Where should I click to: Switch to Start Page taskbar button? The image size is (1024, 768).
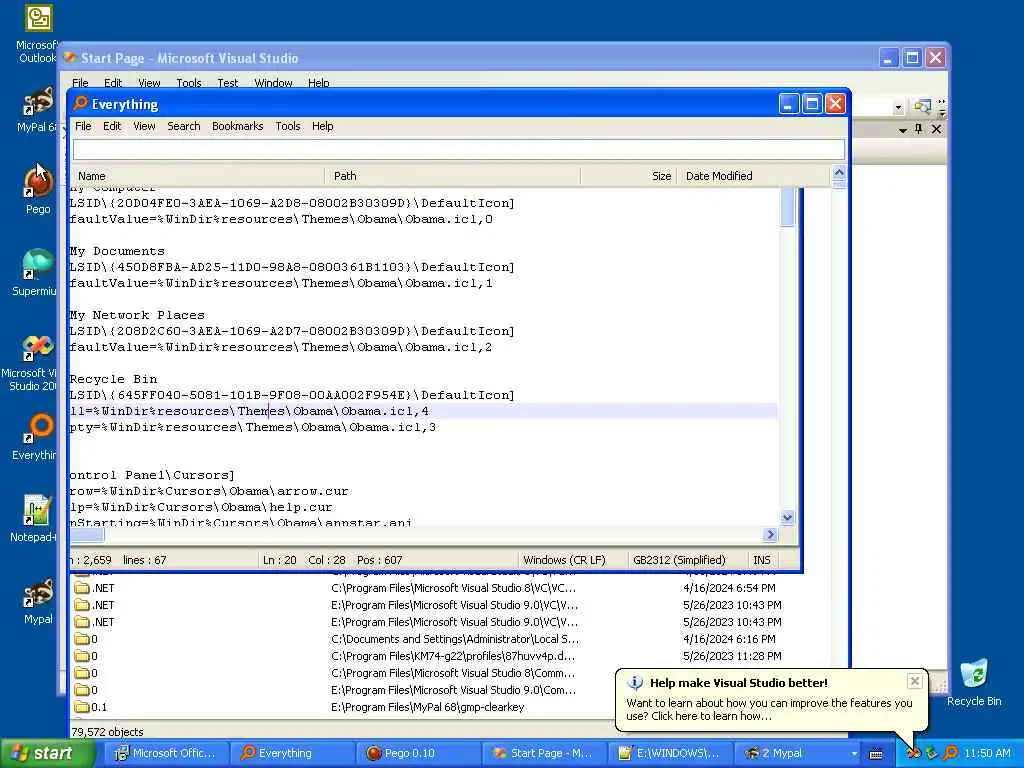click(543, 754)
